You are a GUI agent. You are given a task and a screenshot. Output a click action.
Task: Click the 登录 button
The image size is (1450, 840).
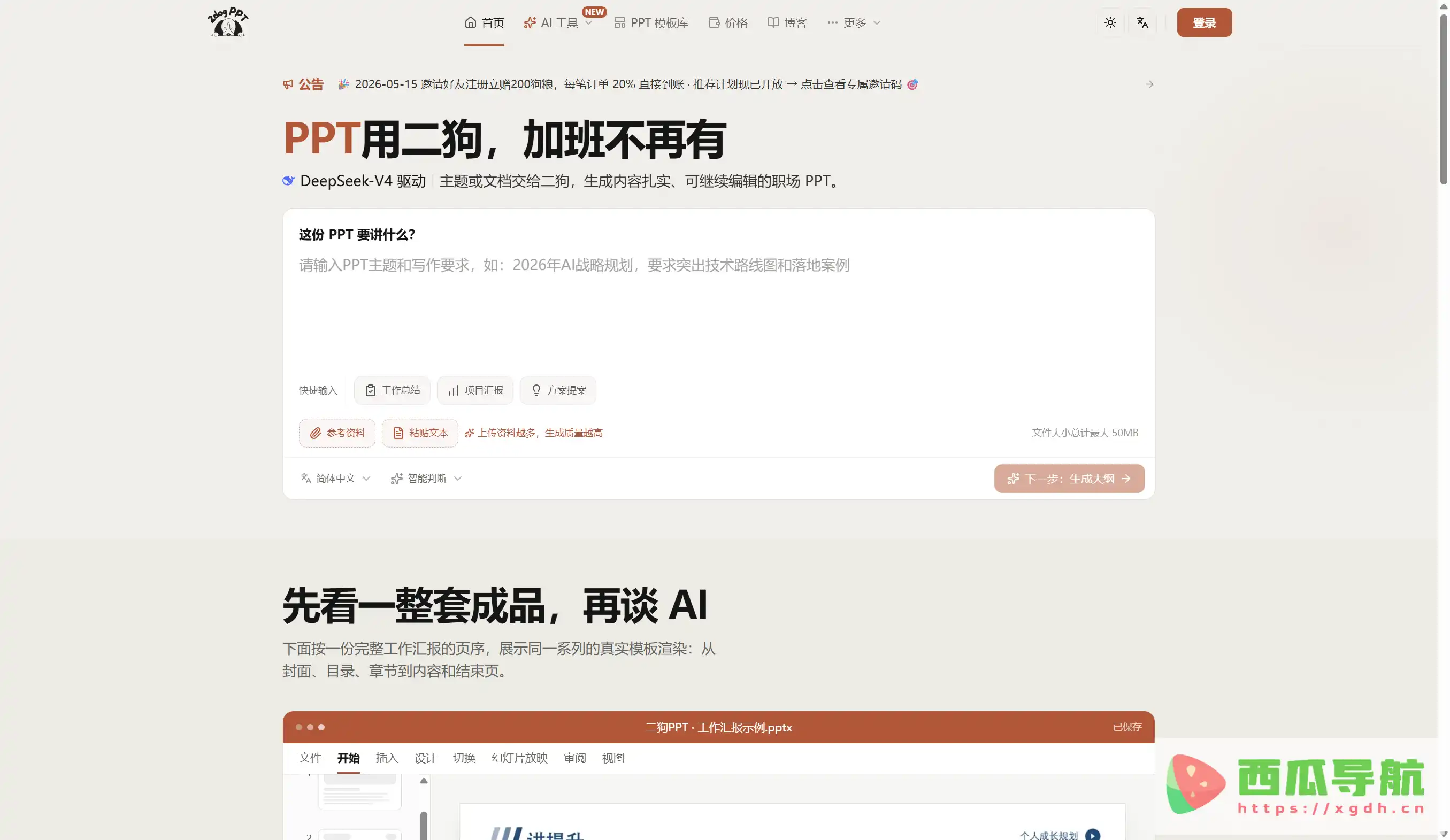(1204, 22)
